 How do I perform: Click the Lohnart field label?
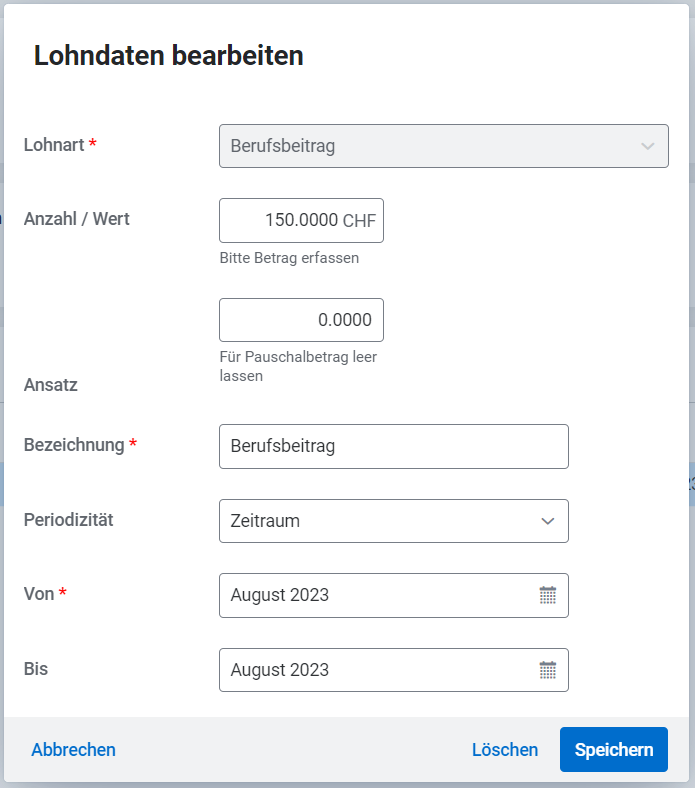[x=54, y=144]
